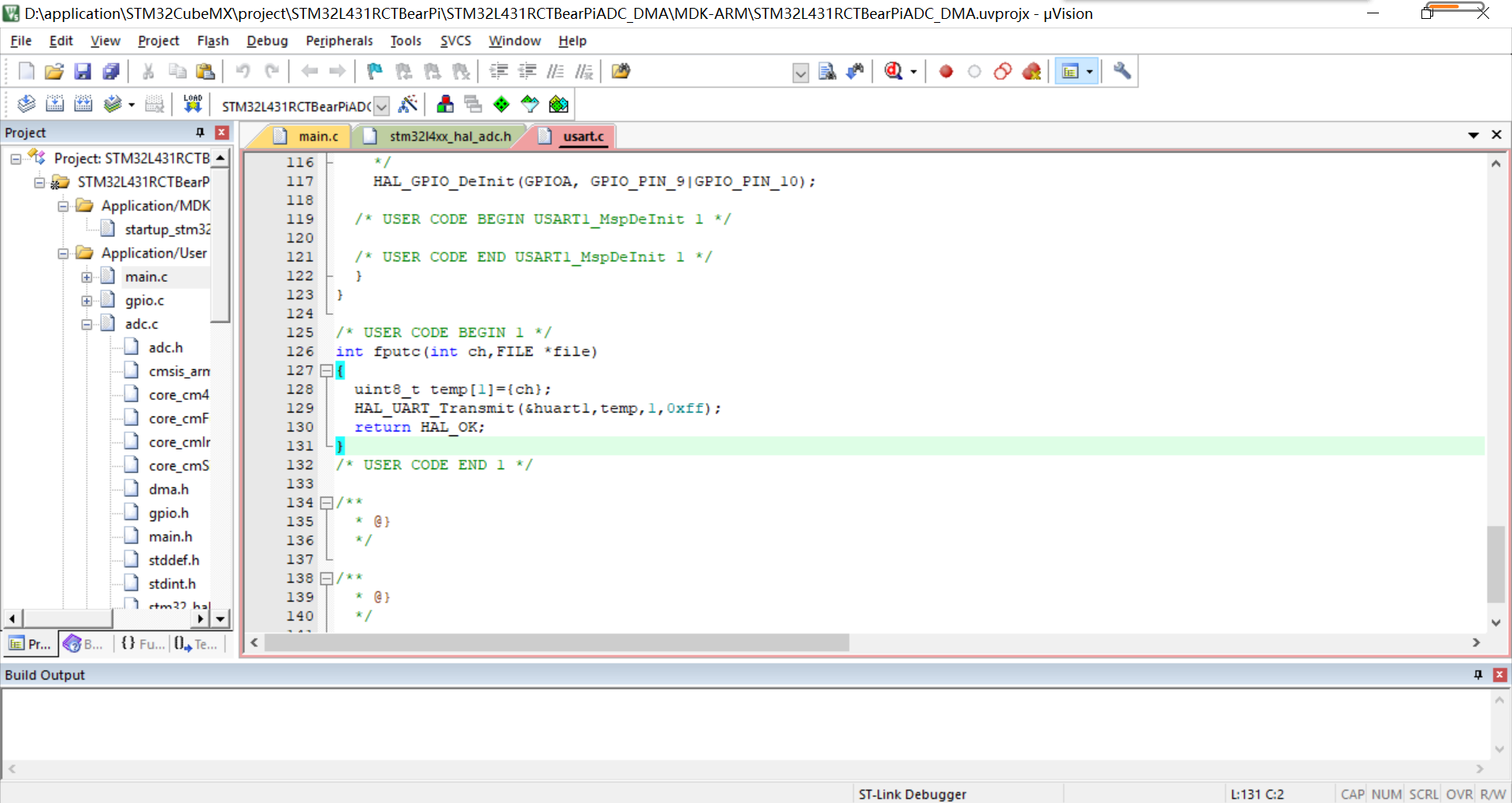Collapse fputc function at line 127
The width and height of the screenshot is (1512, 803).
tap(326, 370)
